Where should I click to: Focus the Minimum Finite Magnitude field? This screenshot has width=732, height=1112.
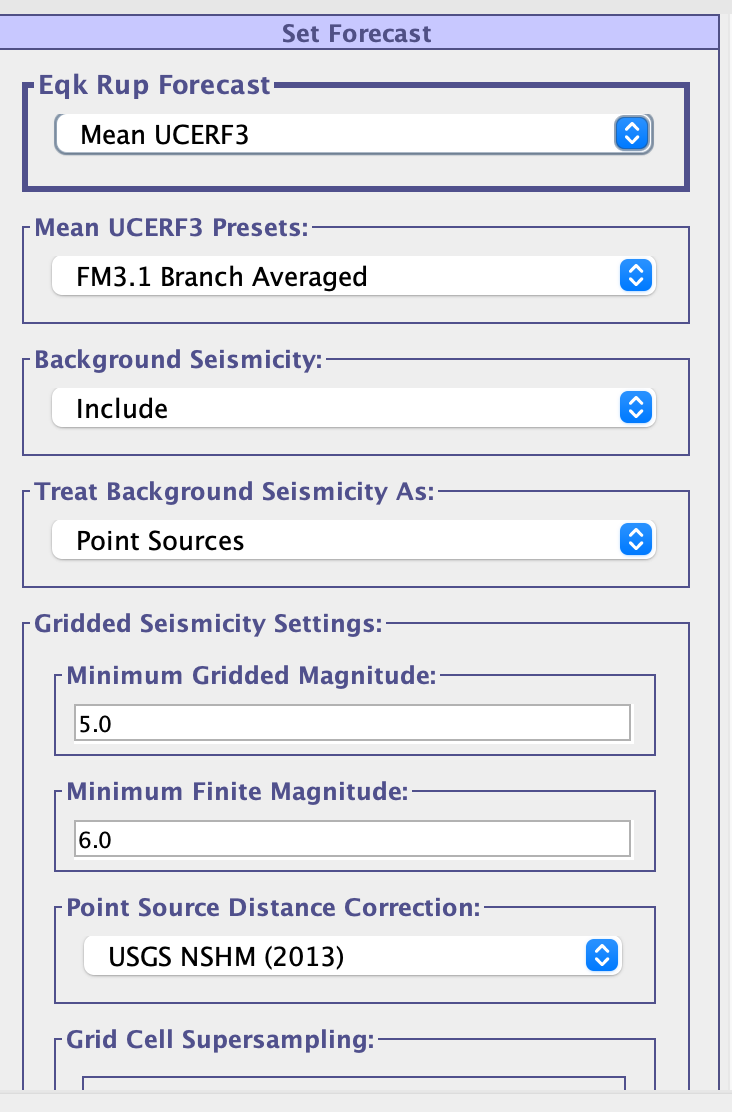click(352, 839)
